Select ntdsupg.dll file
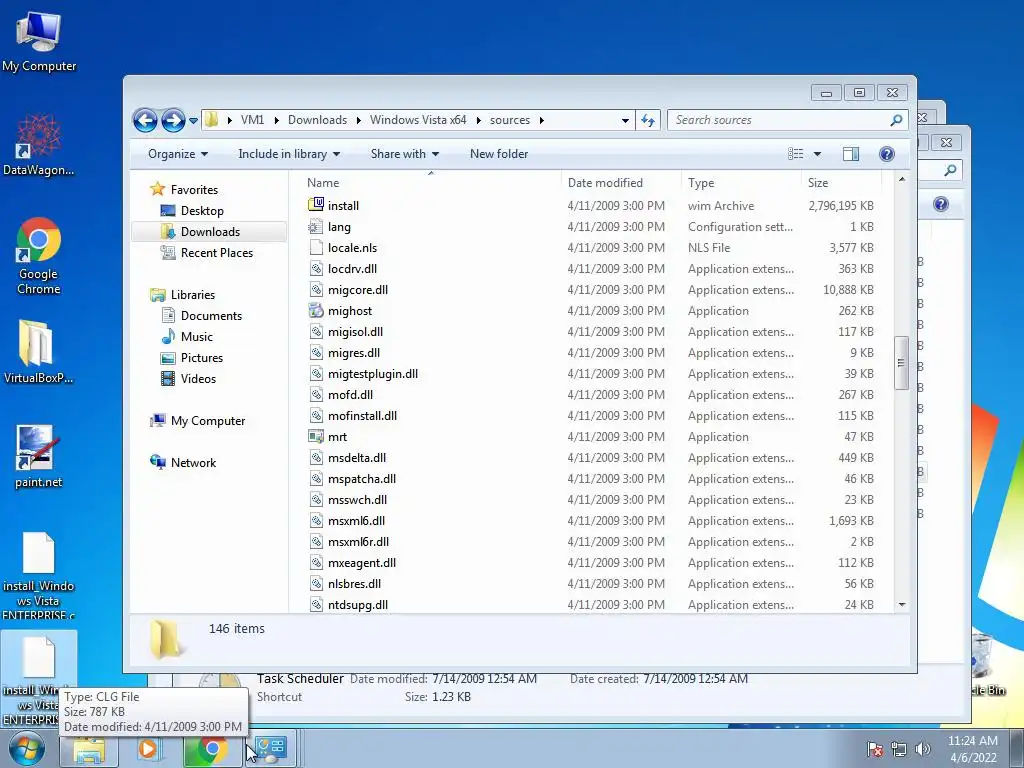1024x768 pixels. (358, 605)
